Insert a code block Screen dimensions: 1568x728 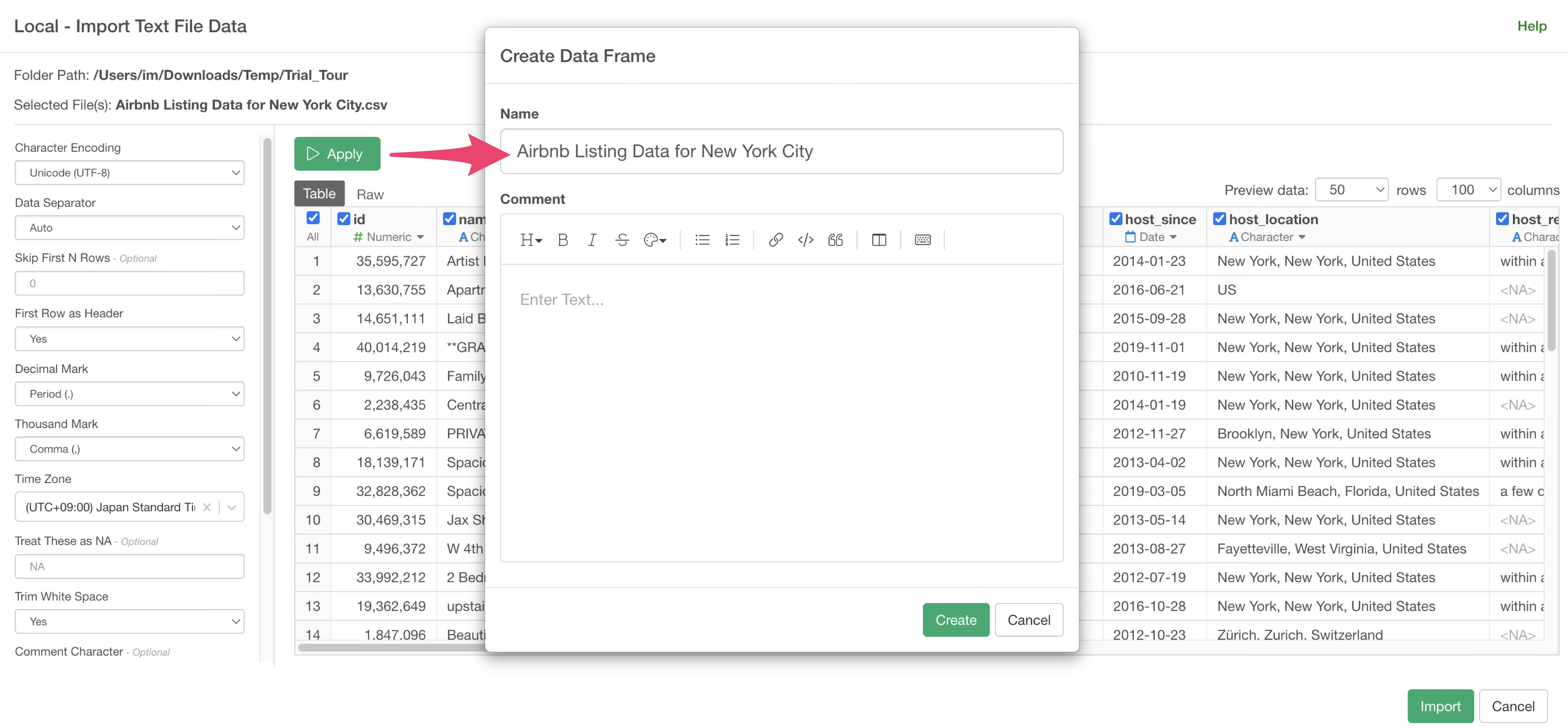[x=805, y=240]
